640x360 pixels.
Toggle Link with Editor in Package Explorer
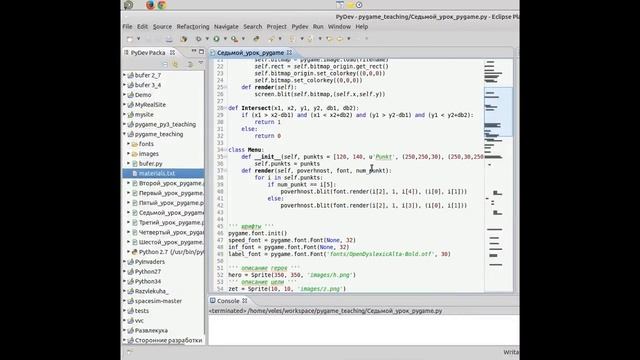[175, 64]
